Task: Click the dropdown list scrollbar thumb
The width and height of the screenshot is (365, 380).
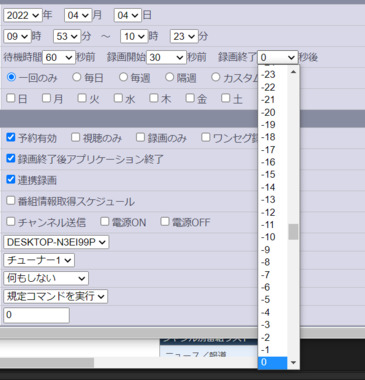Action: (293, 232)
